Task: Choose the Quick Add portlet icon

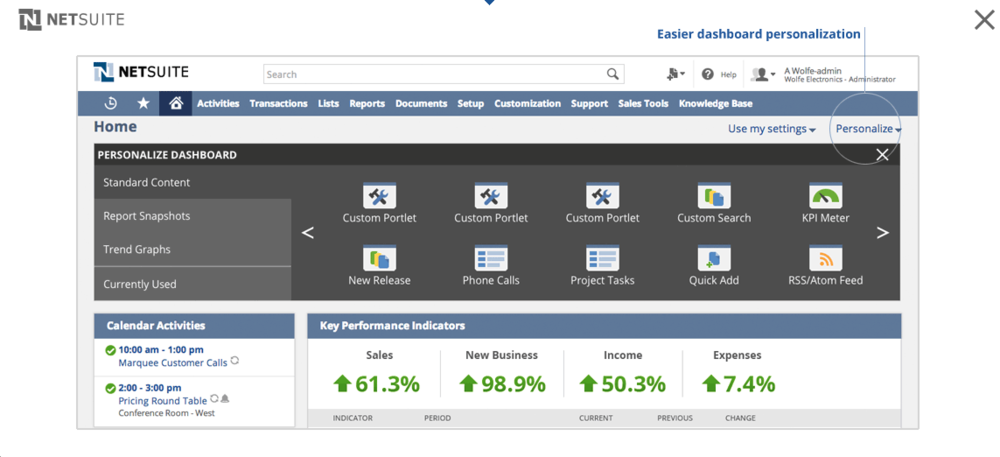Action: (x=713, y=259)
